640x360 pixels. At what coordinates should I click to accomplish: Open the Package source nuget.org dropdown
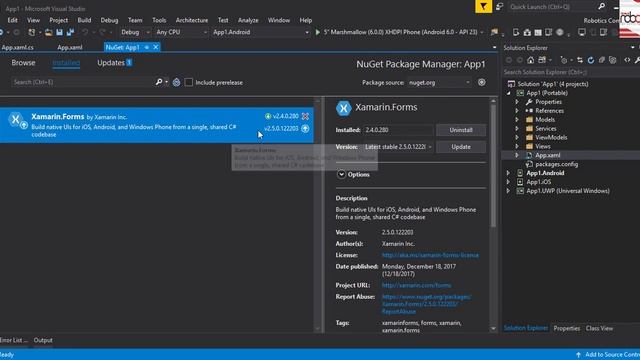point(439,82)
